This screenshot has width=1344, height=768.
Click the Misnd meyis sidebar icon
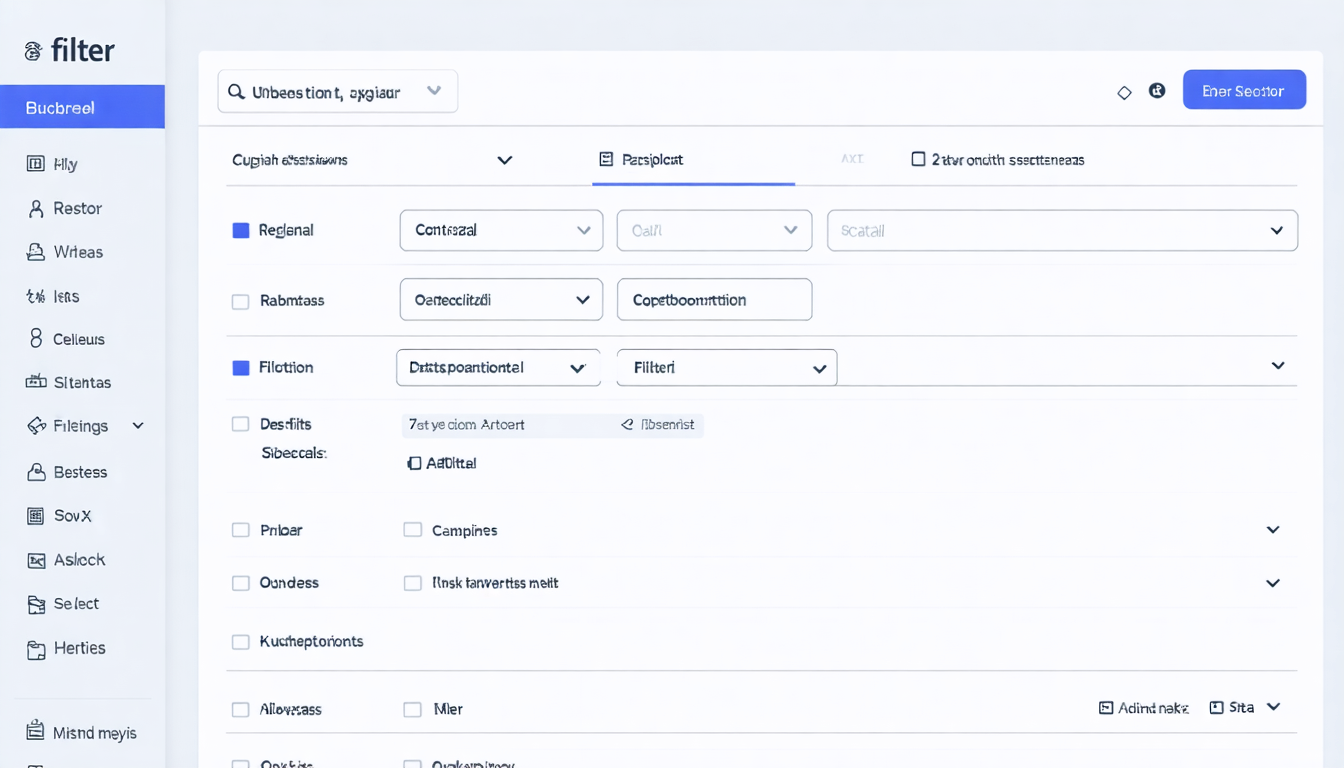click(x=36, y=731)
